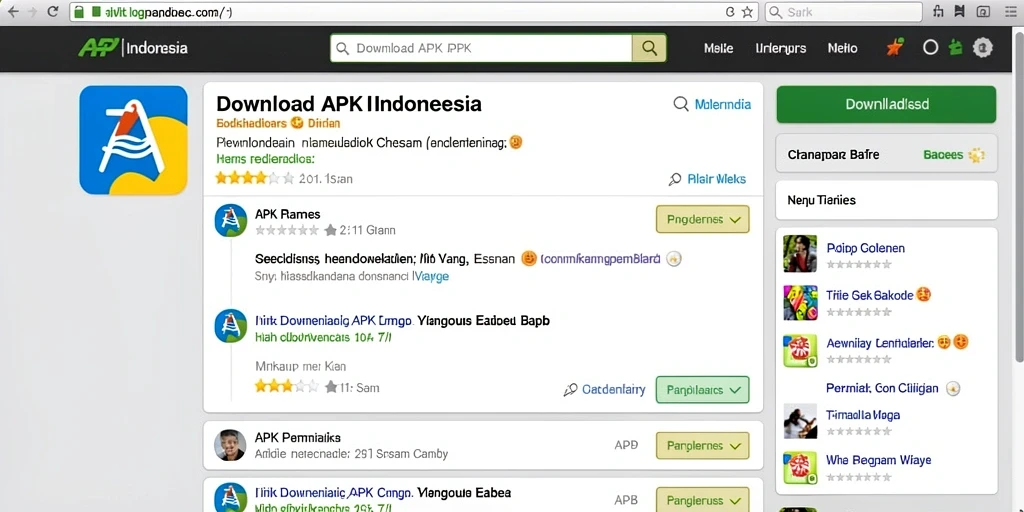
Task: Click the orange star header icon
Action: (x=895, y=47)
